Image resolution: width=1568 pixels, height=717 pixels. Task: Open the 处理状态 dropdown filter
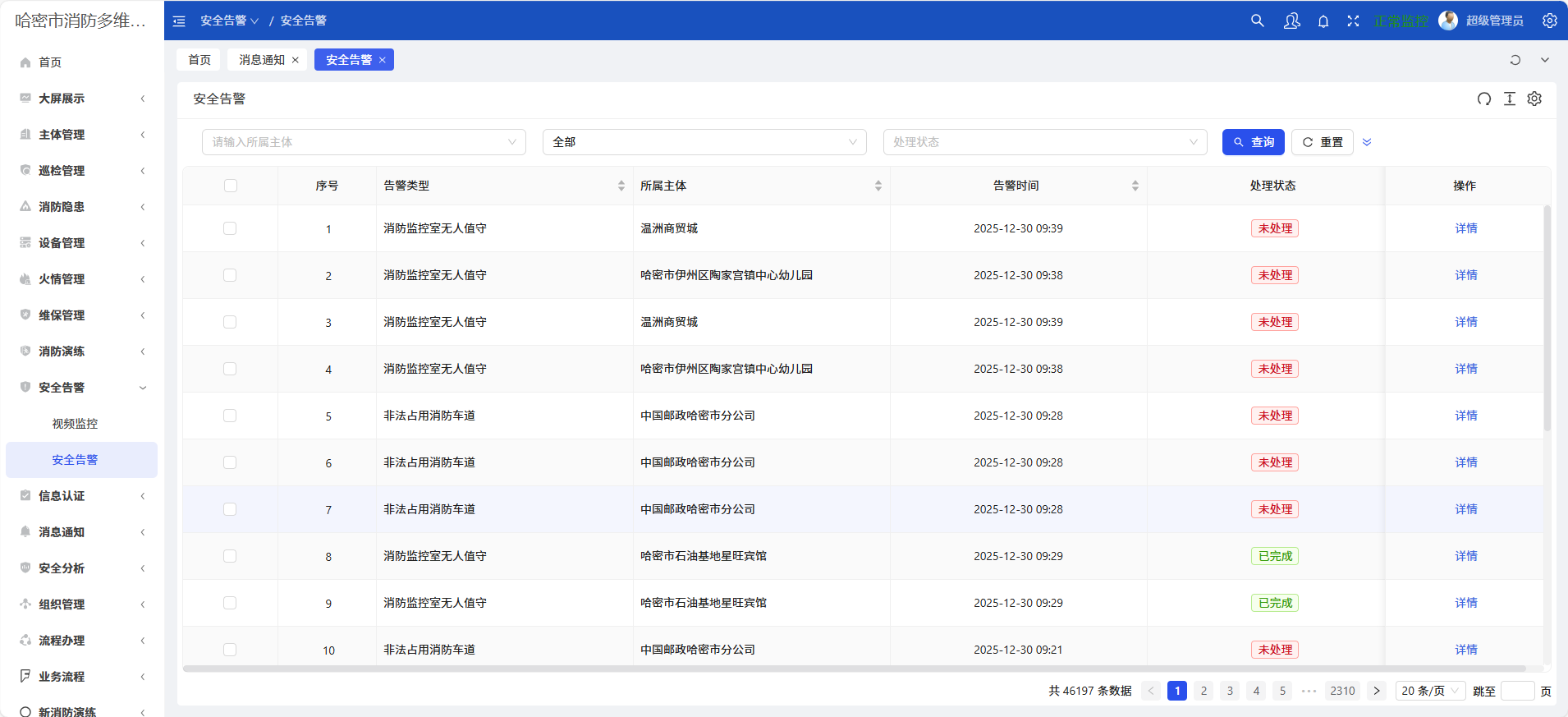[x=1044, y=142]
